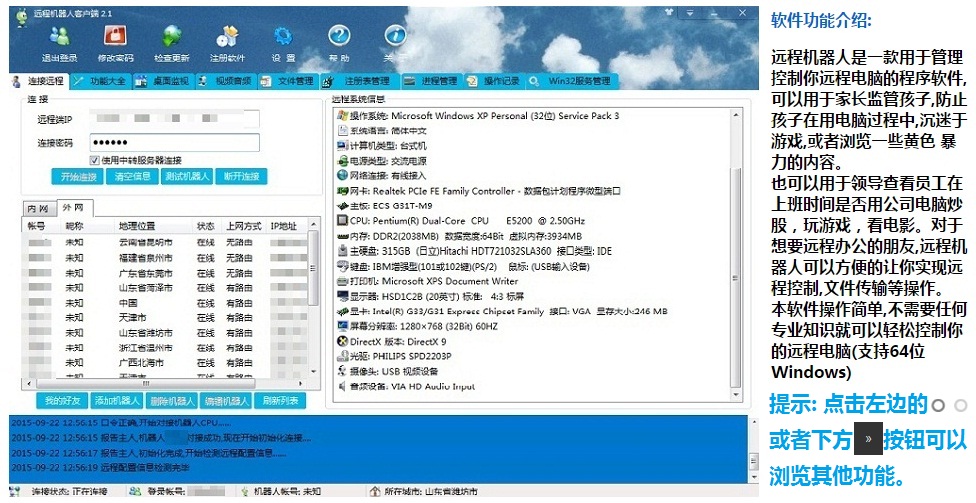The height and width of the screenshot is (503, 976).
Task: Focus the 连接密码 password field
Action: click(x=174, y=143)
